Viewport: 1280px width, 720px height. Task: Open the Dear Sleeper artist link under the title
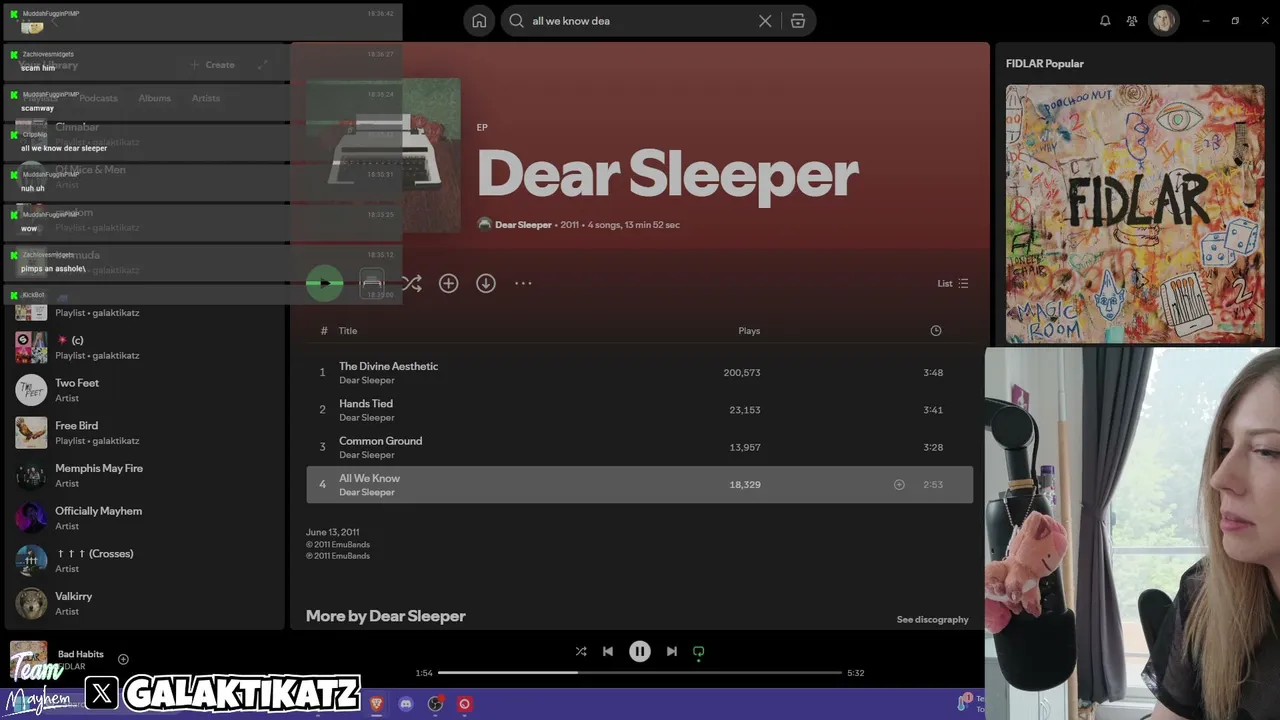click(523, 225)
